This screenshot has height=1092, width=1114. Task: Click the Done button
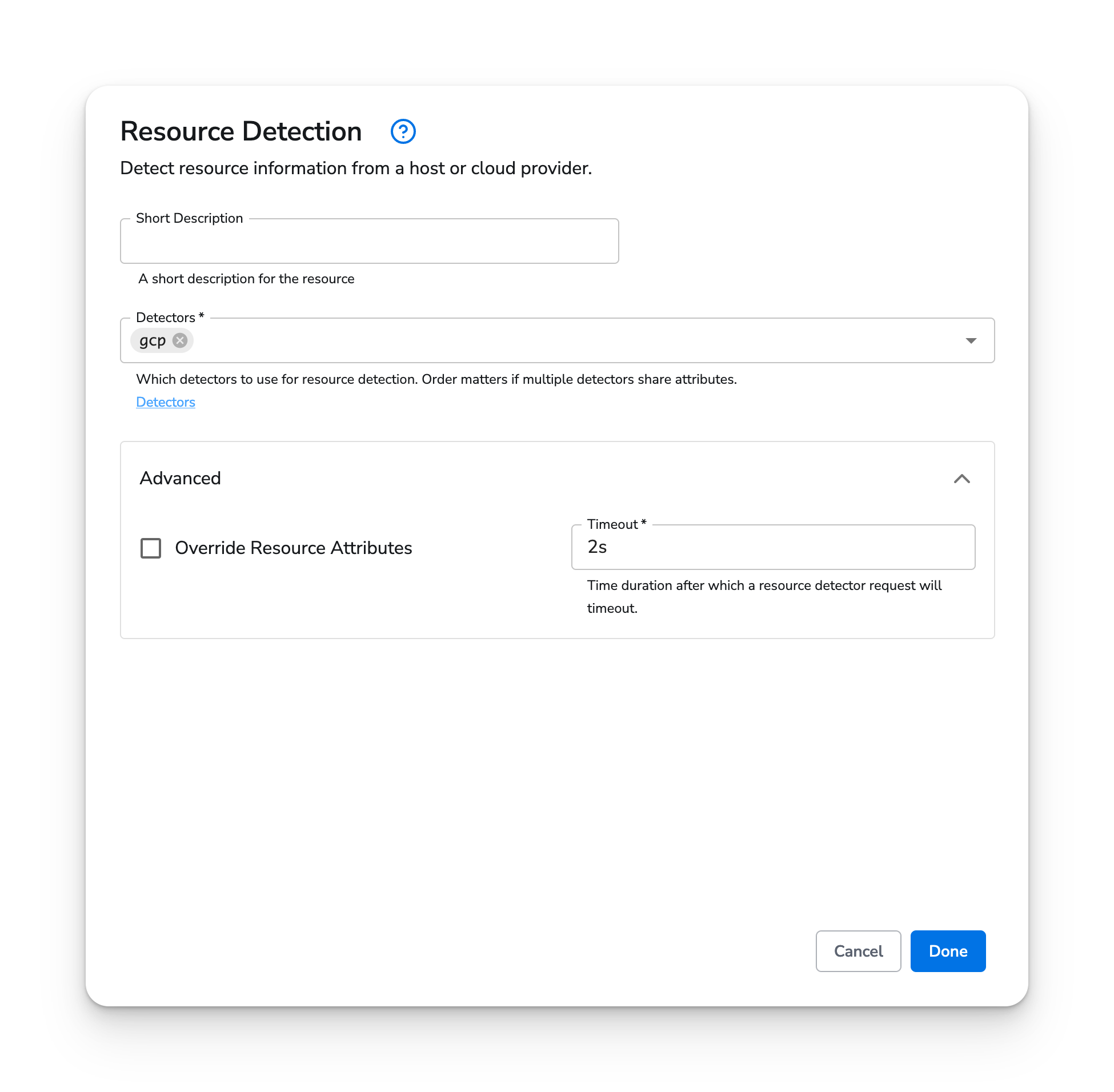pyautogui.click(x=948, y=951)
